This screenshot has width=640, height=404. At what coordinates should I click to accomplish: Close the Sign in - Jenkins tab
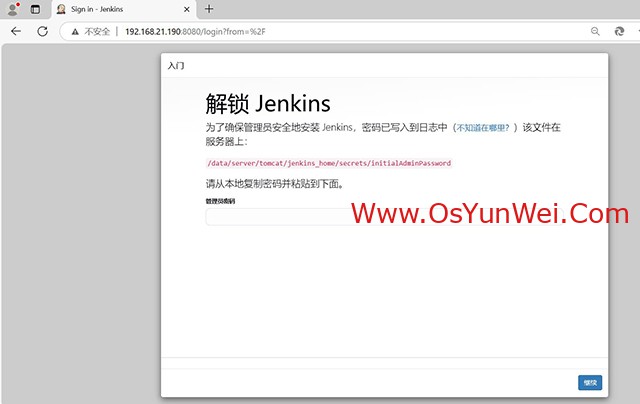coord(187,9)
